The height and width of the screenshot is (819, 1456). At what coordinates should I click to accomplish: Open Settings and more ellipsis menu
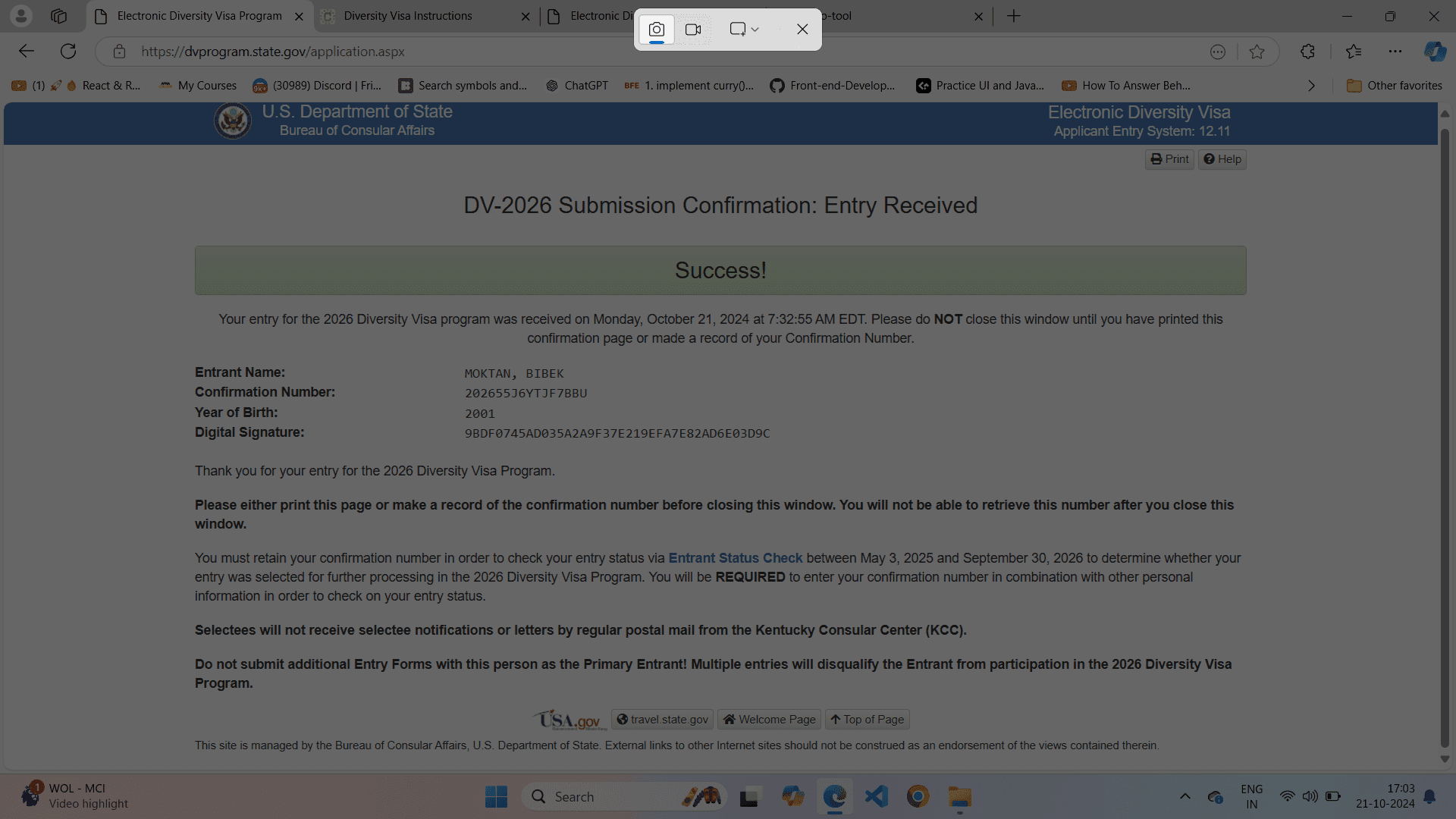point(1395,52)
